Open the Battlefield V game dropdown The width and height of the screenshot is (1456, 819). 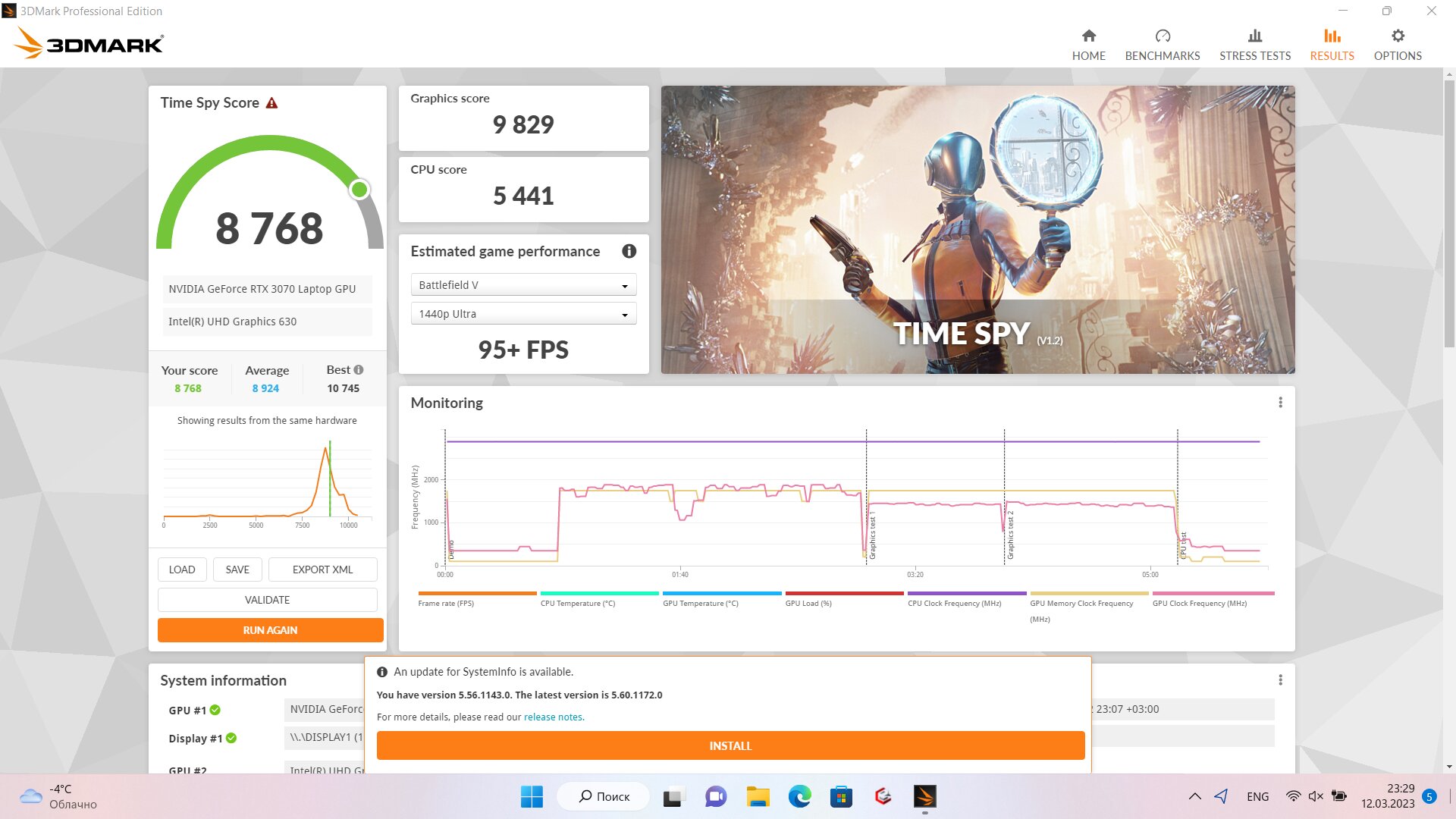523,285
